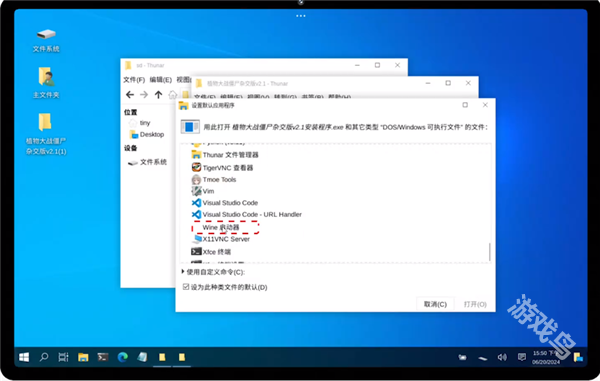Open Task View on the taskbar
Image resolution: width=600 pixels, height=381 pixels.
click(63, 357)
